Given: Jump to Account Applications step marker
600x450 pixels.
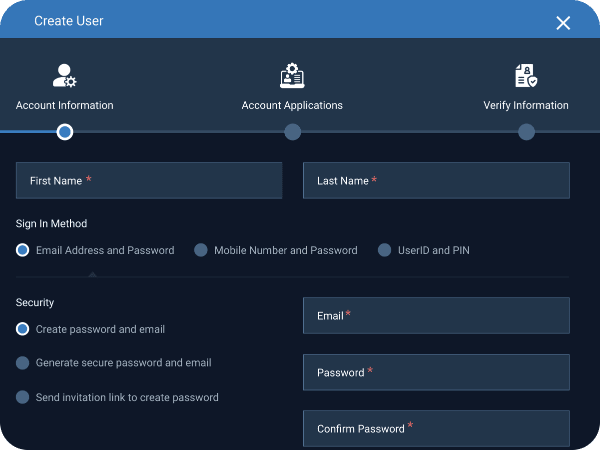Looking at the screenshot, I should (x=293, y=132).
